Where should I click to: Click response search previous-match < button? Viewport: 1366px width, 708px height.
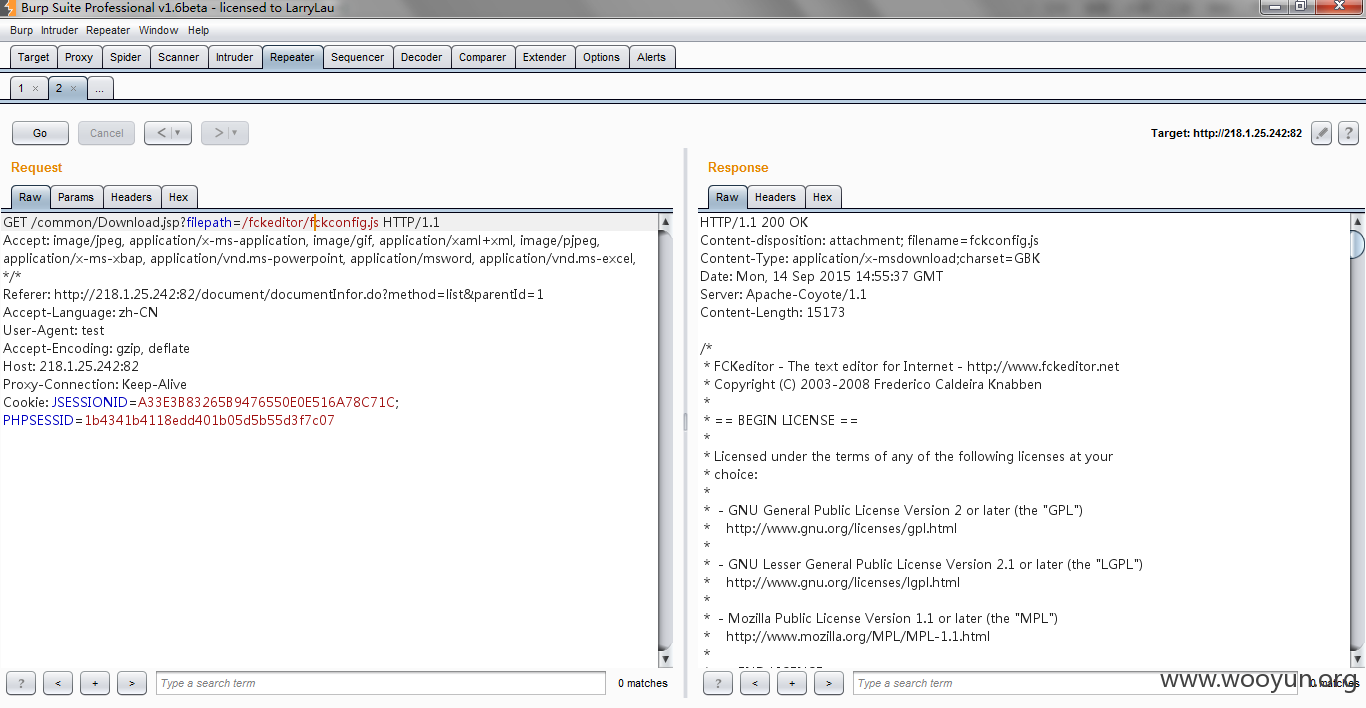point(755,683)
